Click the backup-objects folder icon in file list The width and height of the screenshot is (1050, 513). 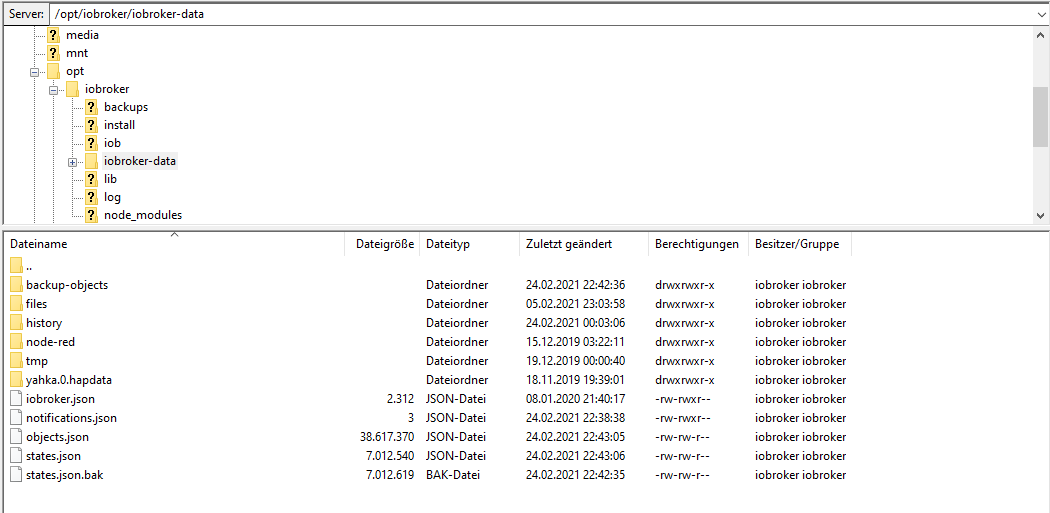click(16, 285)
